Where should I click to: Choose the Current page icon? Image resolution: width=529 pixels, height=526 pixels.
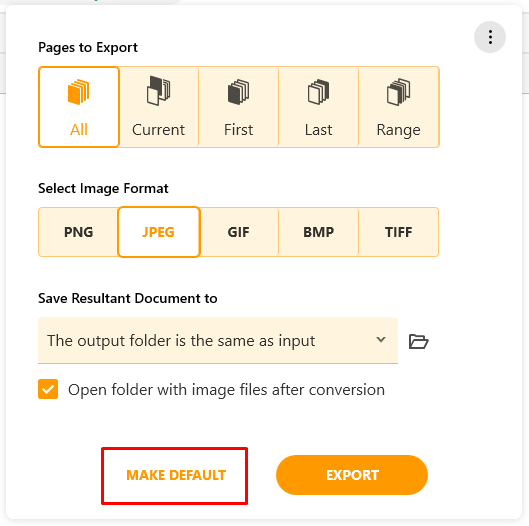point(159,91)
